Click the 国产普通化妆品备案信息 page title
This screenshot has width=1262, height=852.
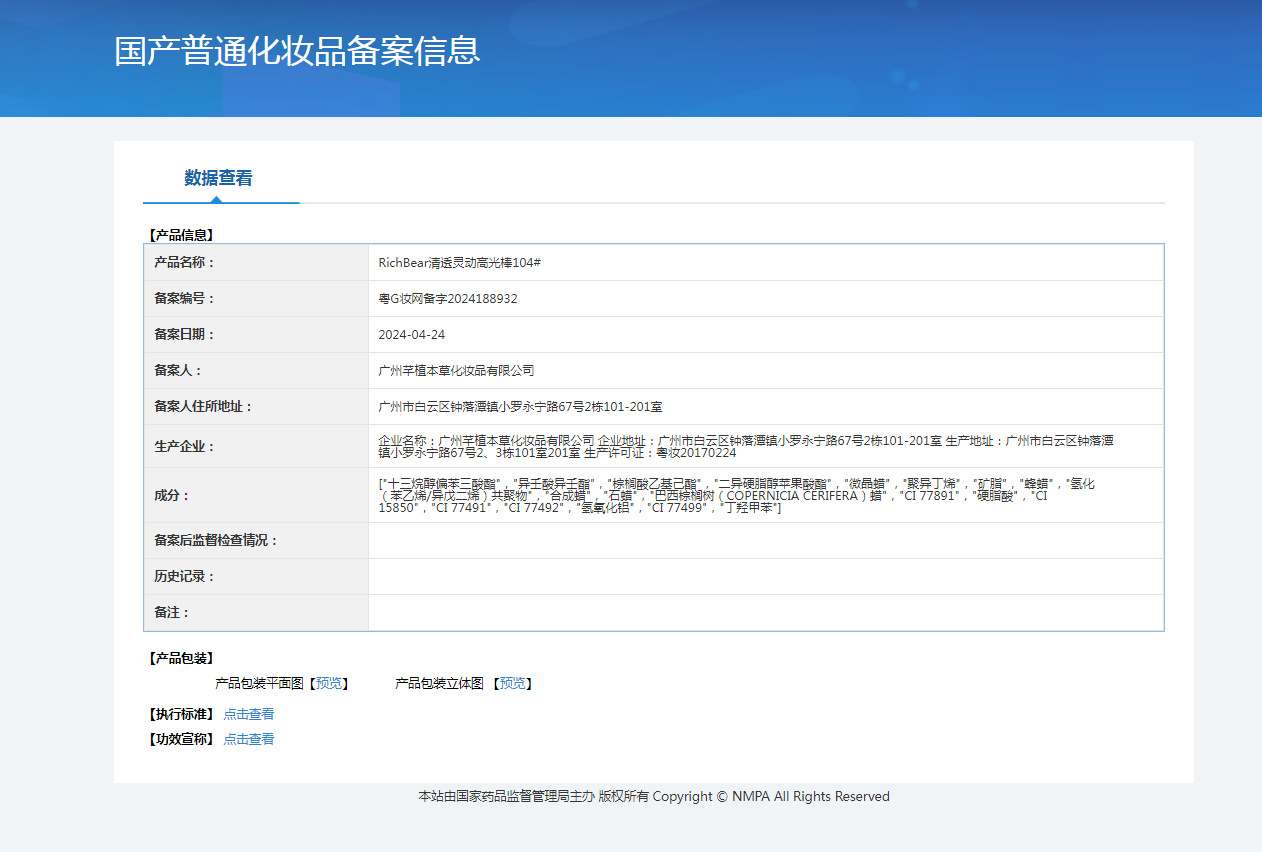[297, 52]
